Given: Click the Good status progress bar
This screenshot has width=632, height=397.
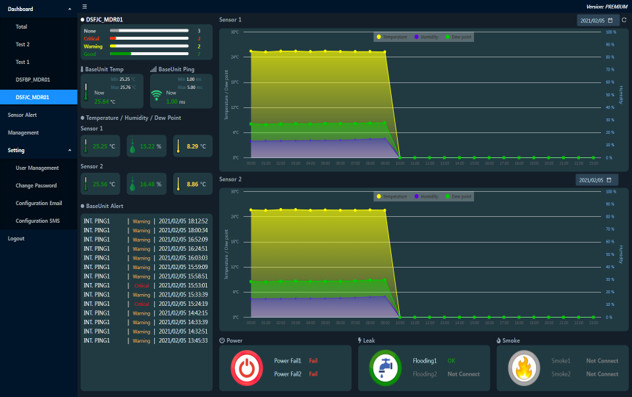Looking at the screenshot, I should (x=149, y=54).
